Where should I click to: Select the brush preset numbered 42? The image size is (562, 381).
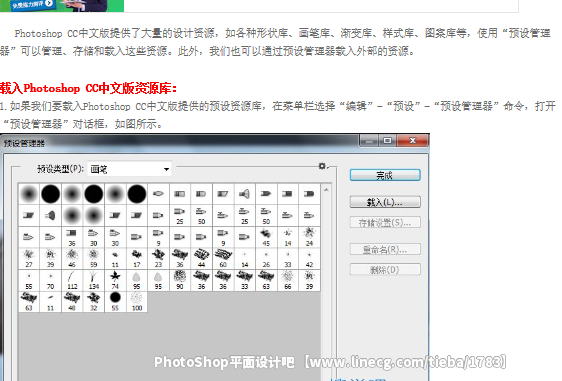point(309,259)
